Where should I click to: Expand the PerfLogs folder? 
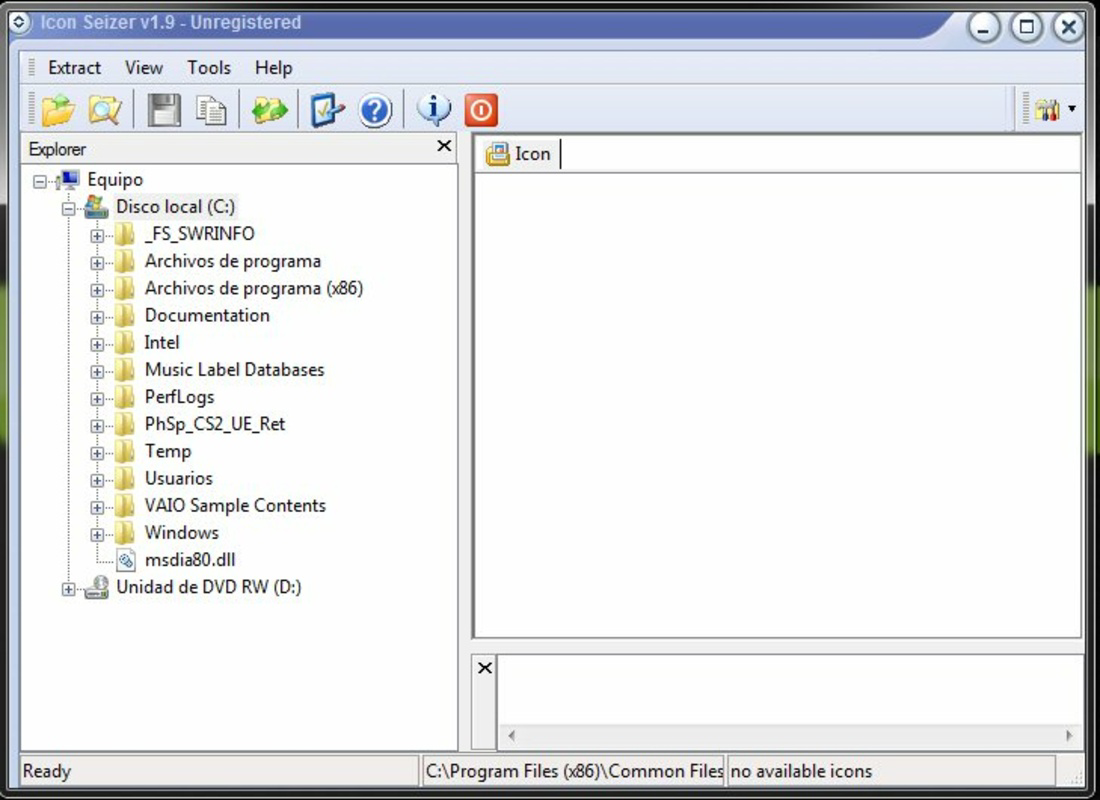(x=97, y=399)
